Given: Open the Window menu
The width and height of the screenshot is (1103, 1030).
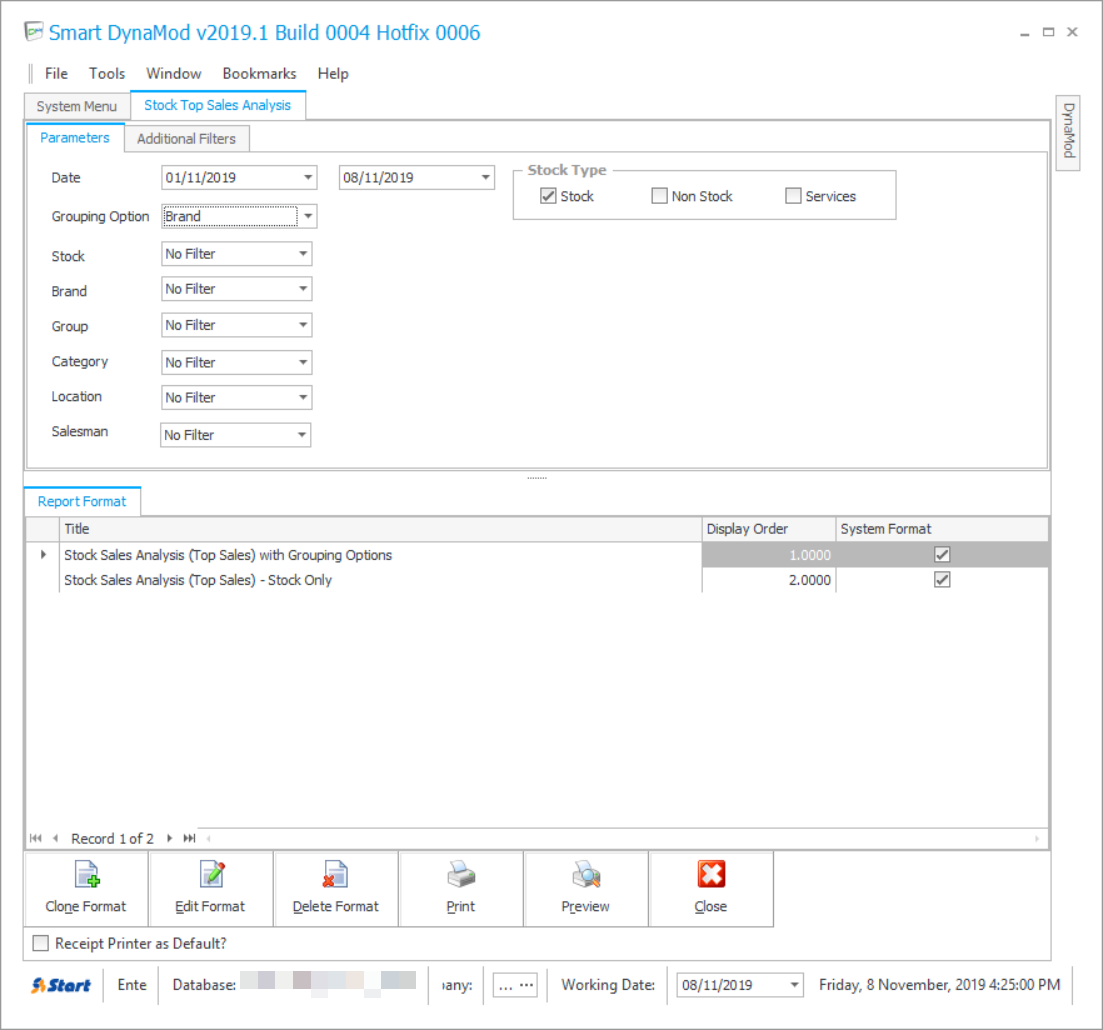Looking at the screenshot, I should click(174, 73).
